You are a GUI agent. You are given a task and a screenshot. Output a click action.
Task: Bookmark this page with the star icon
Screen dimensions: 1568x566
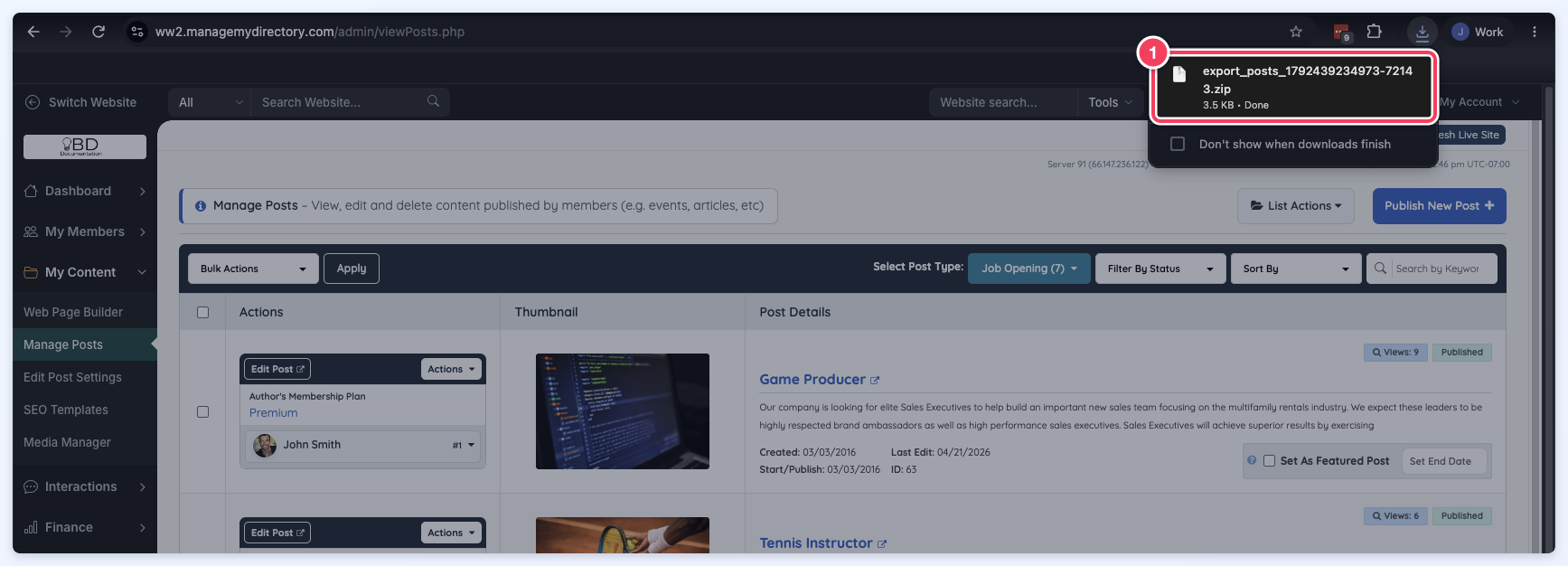click(1296, 32)
